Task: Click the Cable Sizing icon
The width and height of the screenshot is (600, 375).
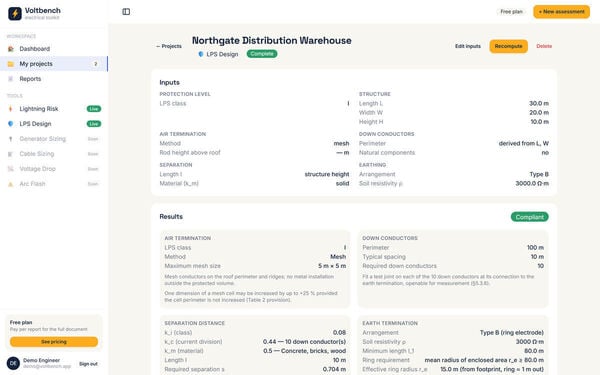Action: pyautogui.click(x=11, y=154)
